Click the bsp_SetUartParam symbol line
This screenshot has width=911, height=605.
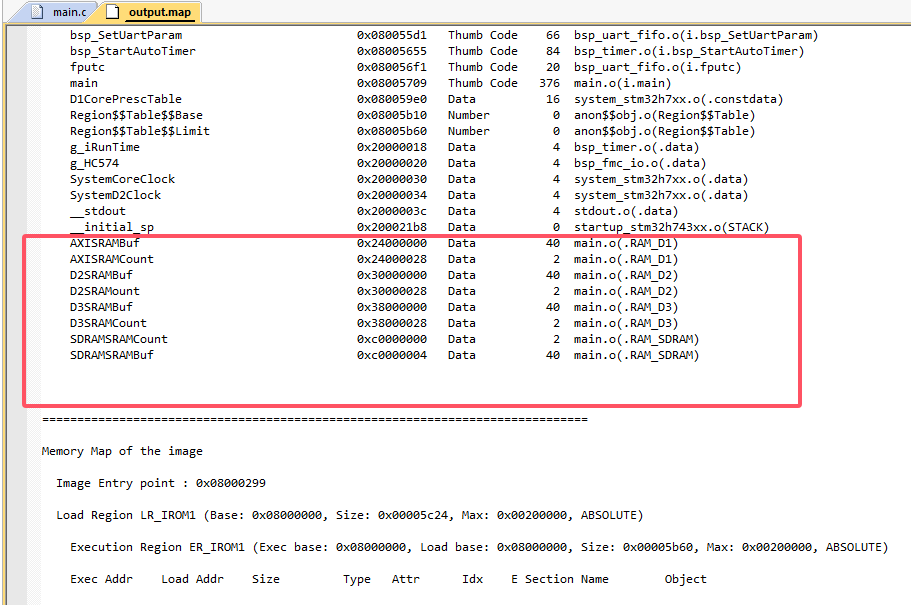point(125,35)
